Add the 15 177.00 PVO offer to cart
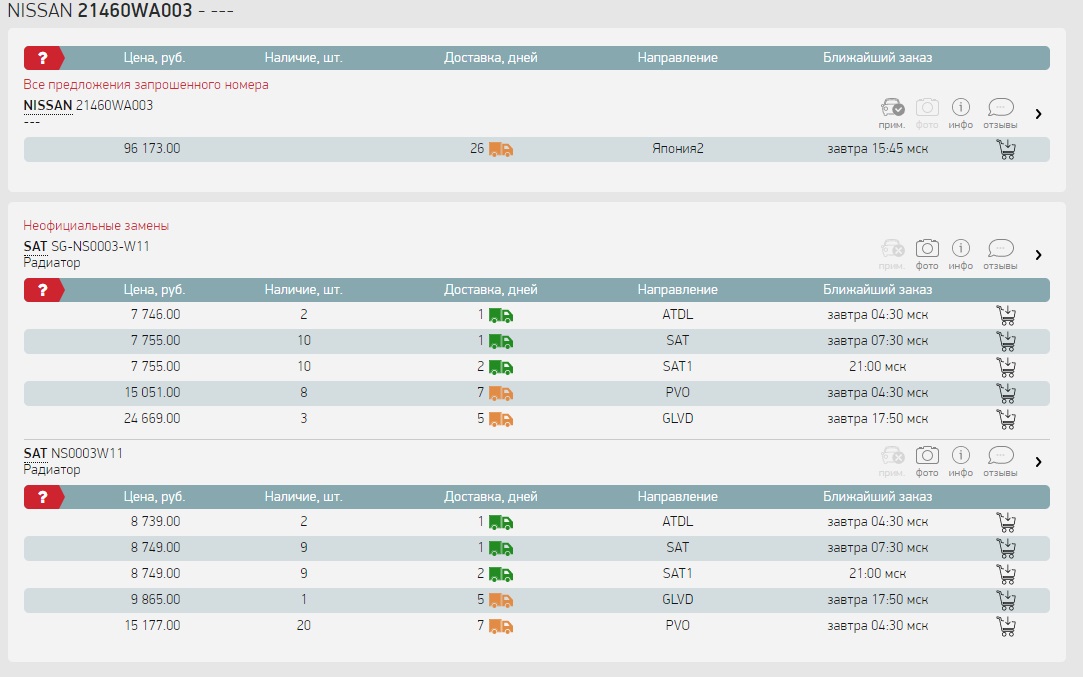The width and height of the screenshot is (1083, 677). [1006, 627]
